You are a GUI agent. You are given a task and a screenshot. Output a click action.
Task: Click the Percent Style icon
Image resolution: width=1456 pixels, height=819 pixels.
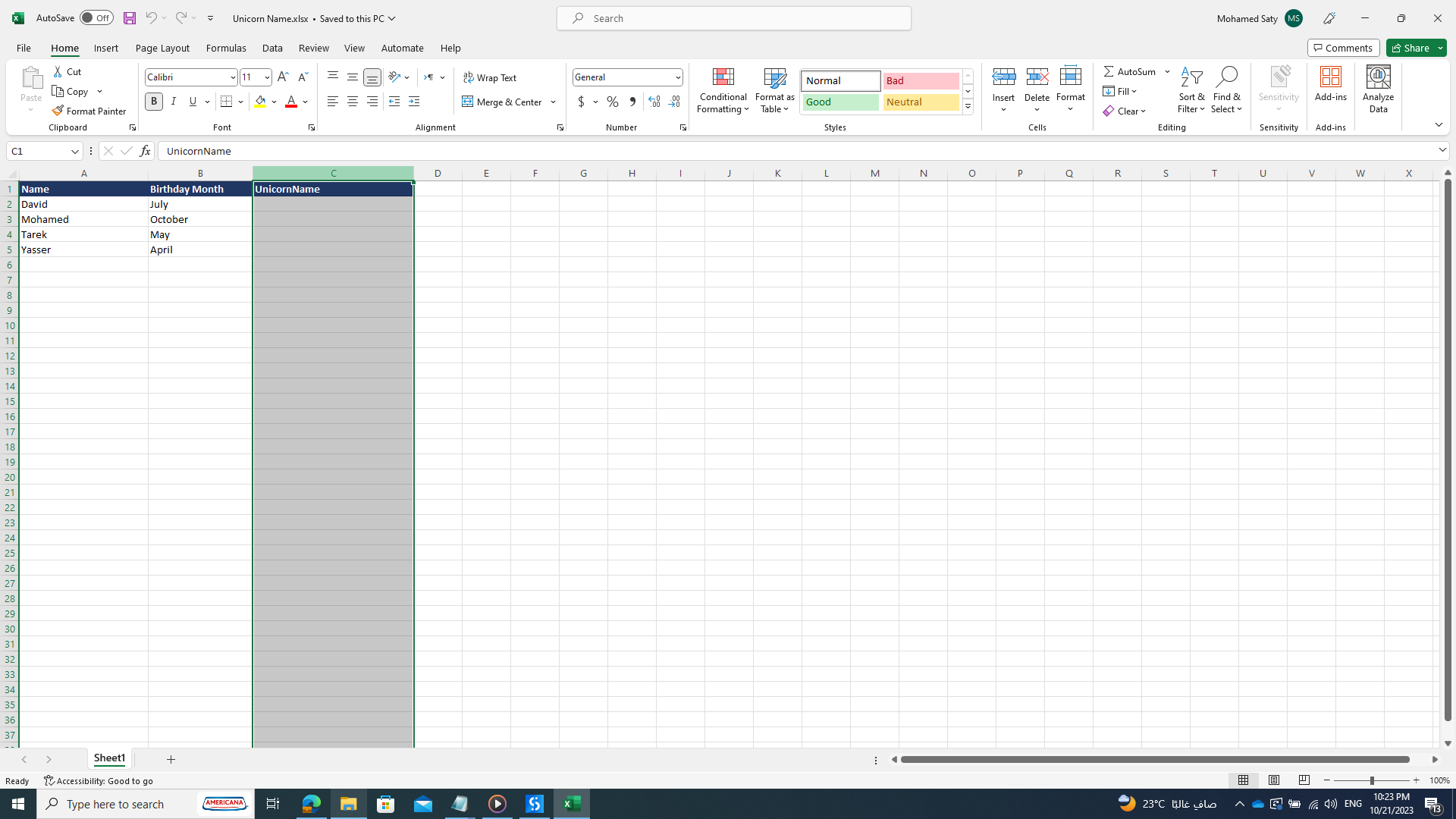pos(612,102)
